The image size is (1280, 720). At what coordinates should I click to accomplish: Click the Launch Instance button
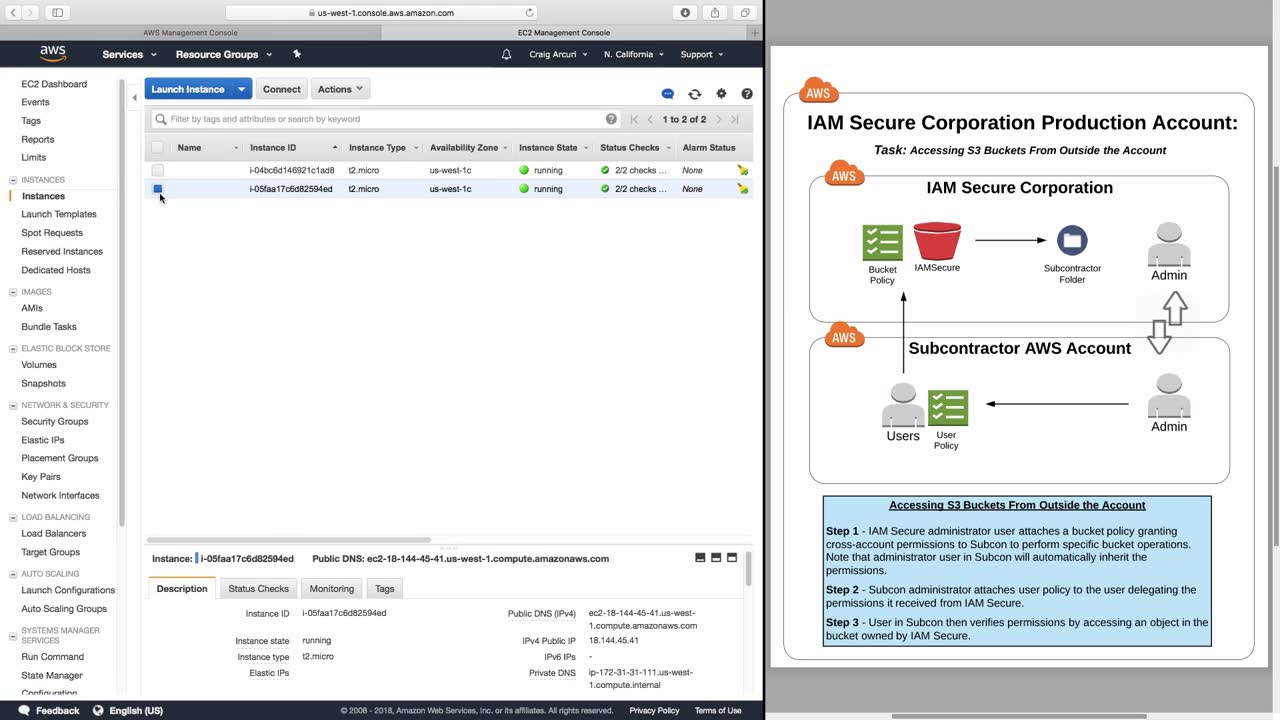click(x=188, y=89)
